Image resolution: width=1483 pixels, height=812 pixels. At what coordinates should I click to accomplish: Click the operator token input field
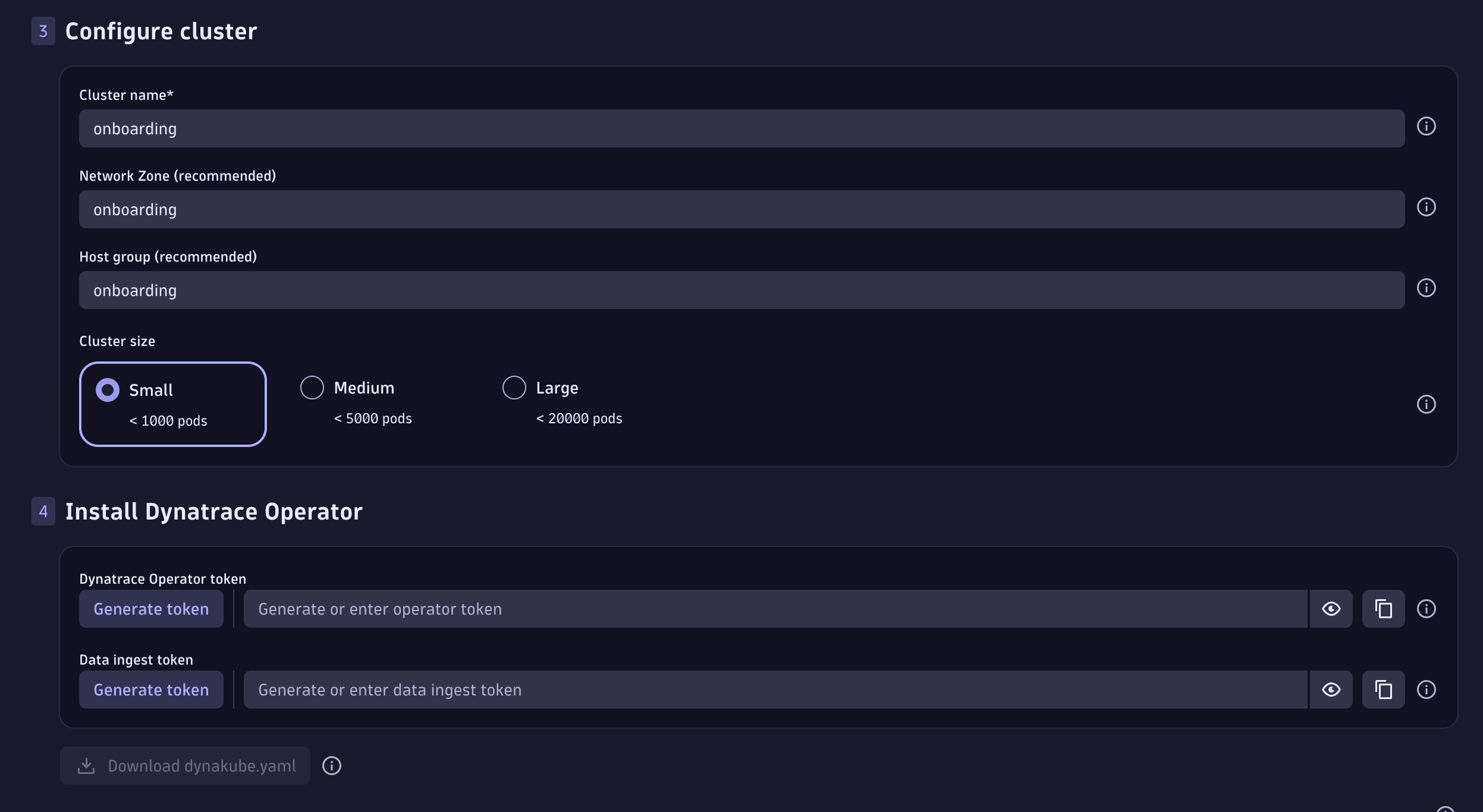[x=774, y=609]
